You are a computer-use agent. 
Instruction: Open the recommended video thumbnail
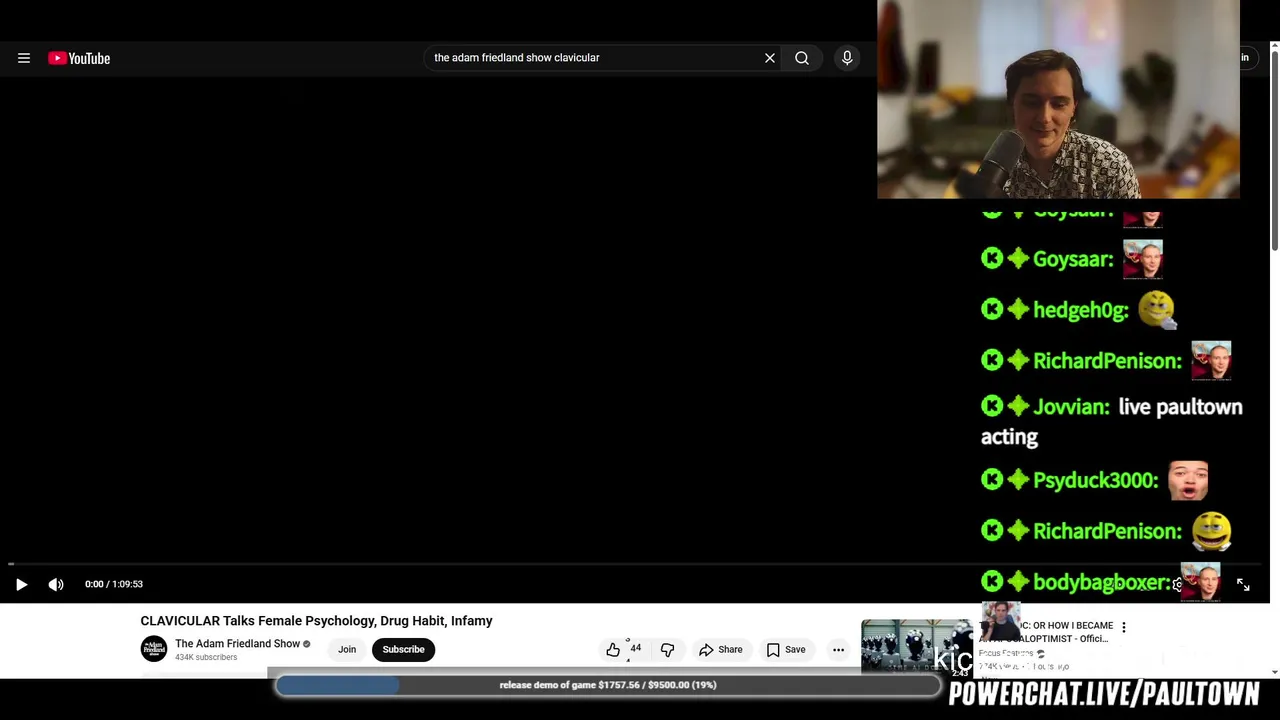917,646
